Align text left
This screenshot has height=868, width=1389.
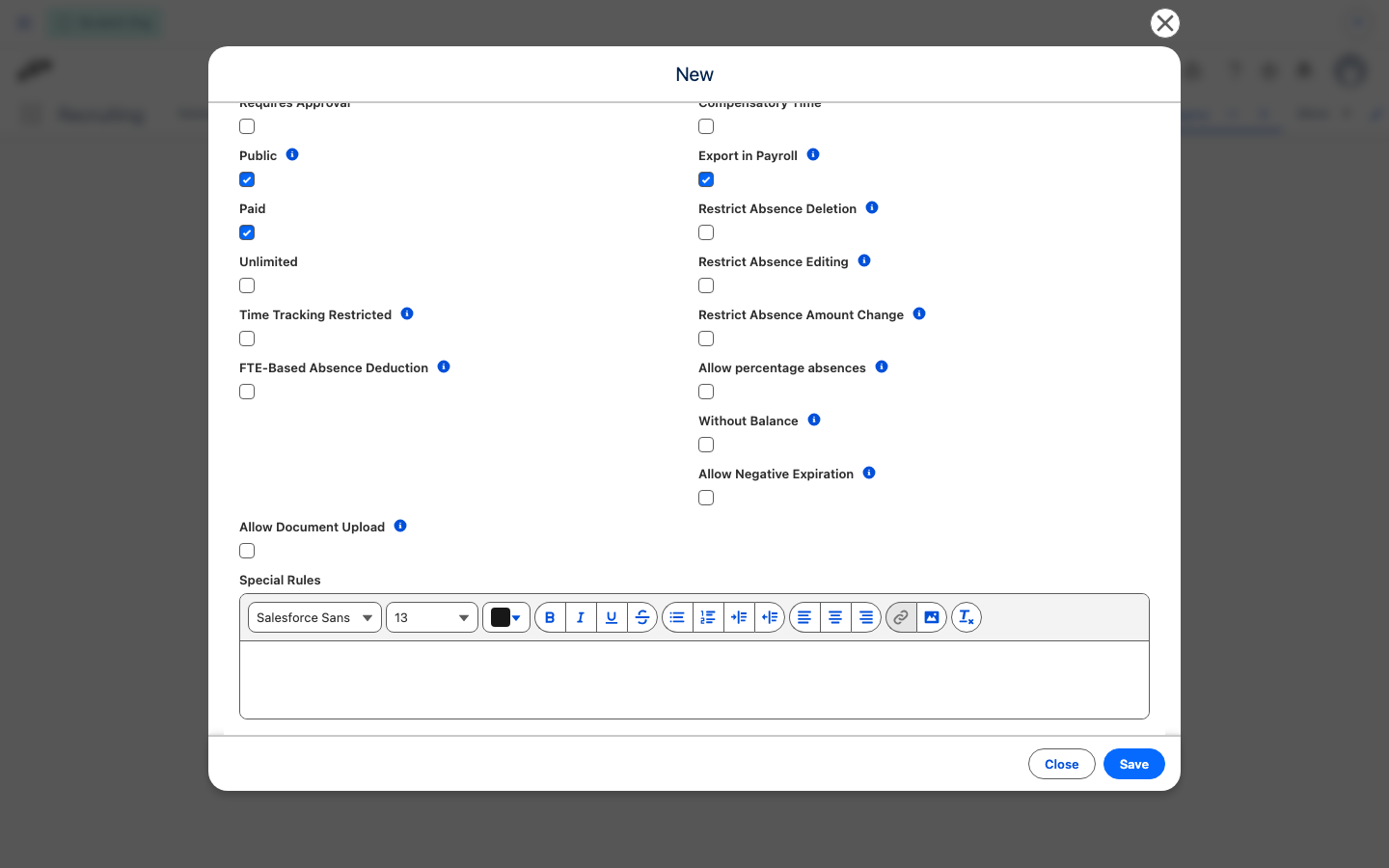(804, 617)
